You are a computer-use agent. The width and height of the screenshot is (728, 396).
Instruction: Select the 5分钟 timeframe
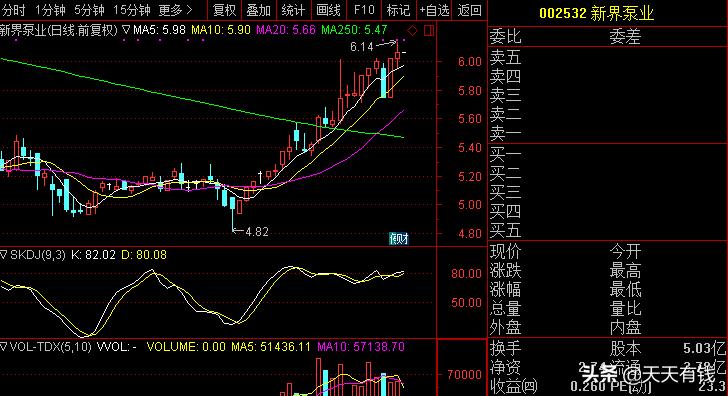[x=89, y=10]
